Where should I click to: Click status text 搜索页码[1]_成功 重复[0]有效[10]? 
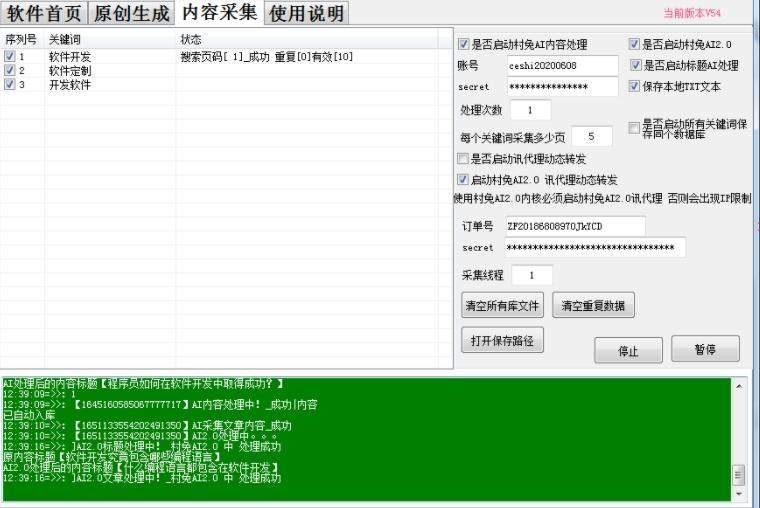(267, 57)
